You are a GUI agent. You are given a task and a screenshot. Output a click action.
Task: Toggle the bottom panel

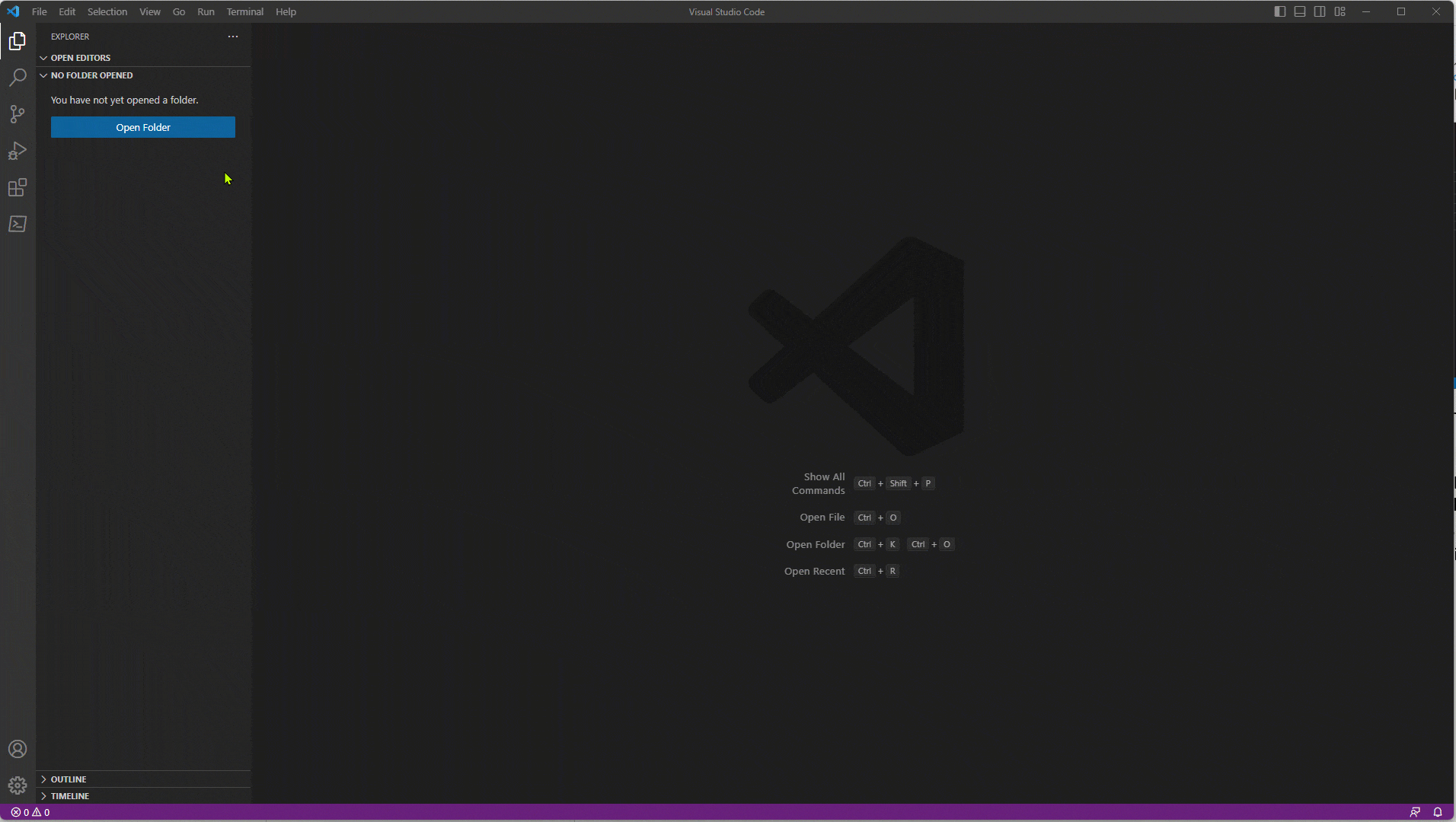point(1299,11)
